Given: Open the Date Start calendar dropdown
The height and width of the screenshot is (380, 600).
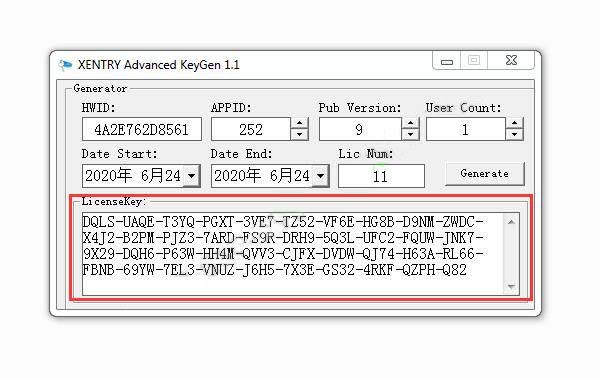Looking at the screenshot, I should click(x=191, y=176).
